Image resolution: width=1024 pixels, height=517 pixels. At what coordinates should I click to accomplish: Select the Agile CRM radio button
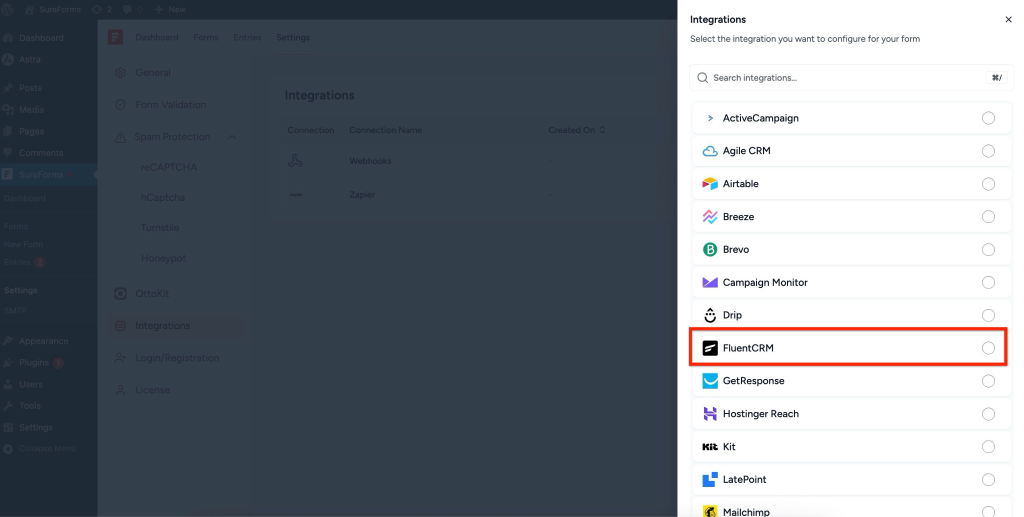[988, 151]
